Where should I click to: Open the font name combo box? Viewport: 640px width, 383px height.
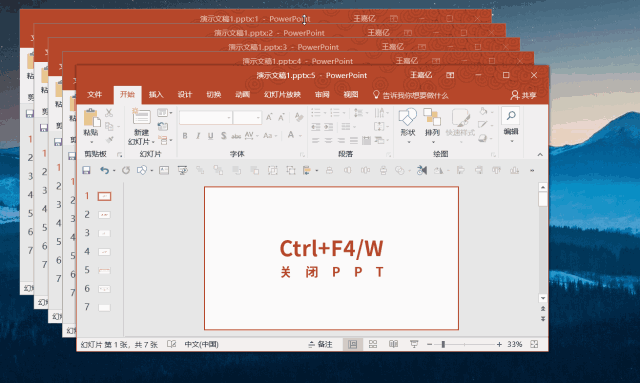click(x=206, y=118)
